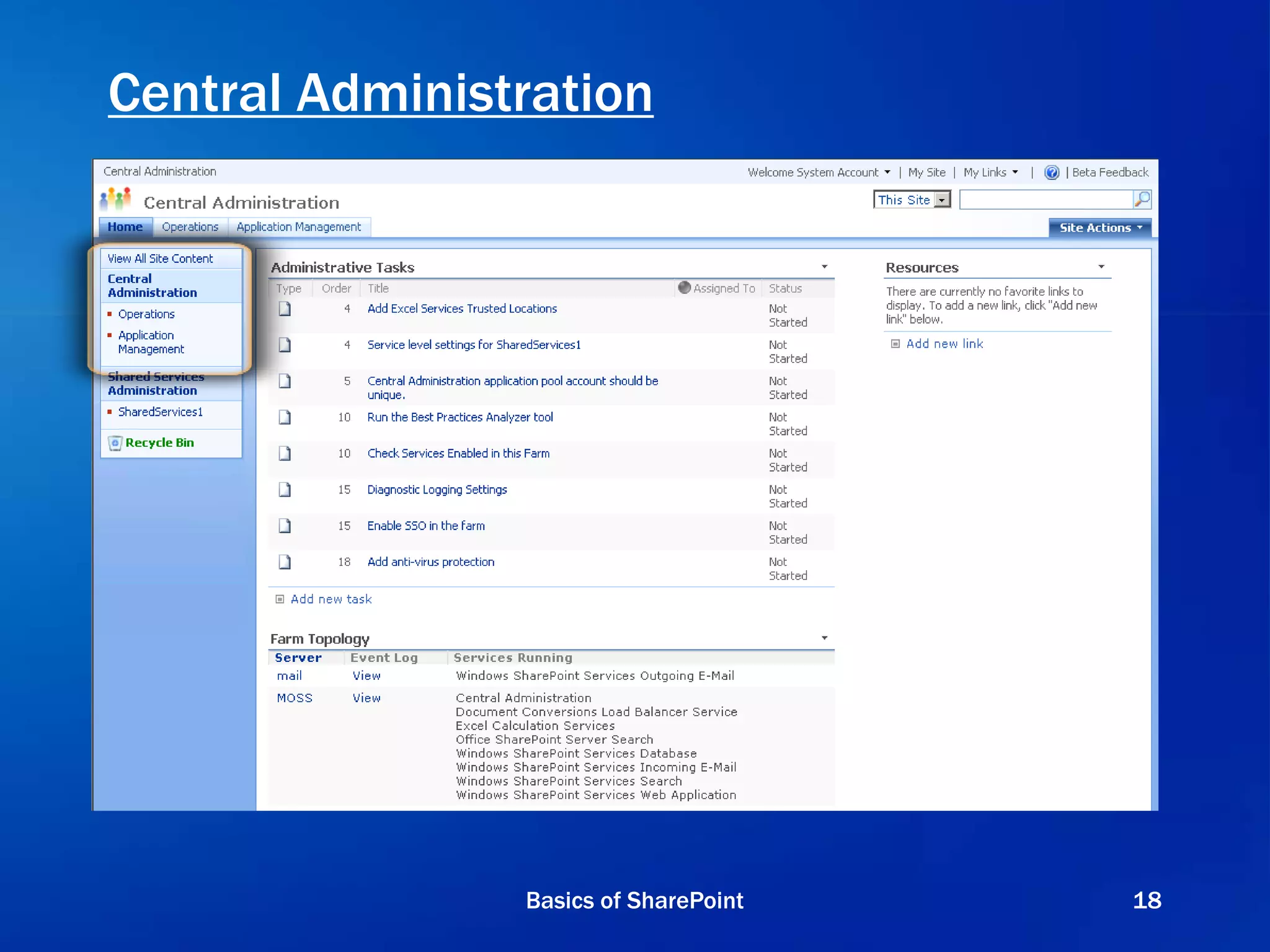Click document icon for Enable SSO task
1270x952 pixels.
point(285,526)
